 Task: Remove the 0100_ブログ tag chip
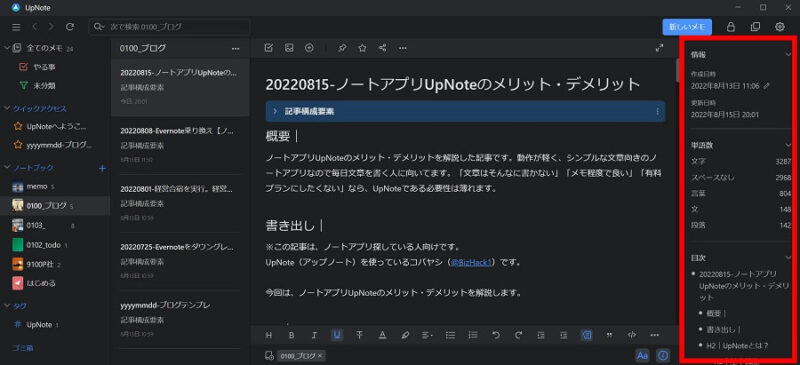[320, 356]
